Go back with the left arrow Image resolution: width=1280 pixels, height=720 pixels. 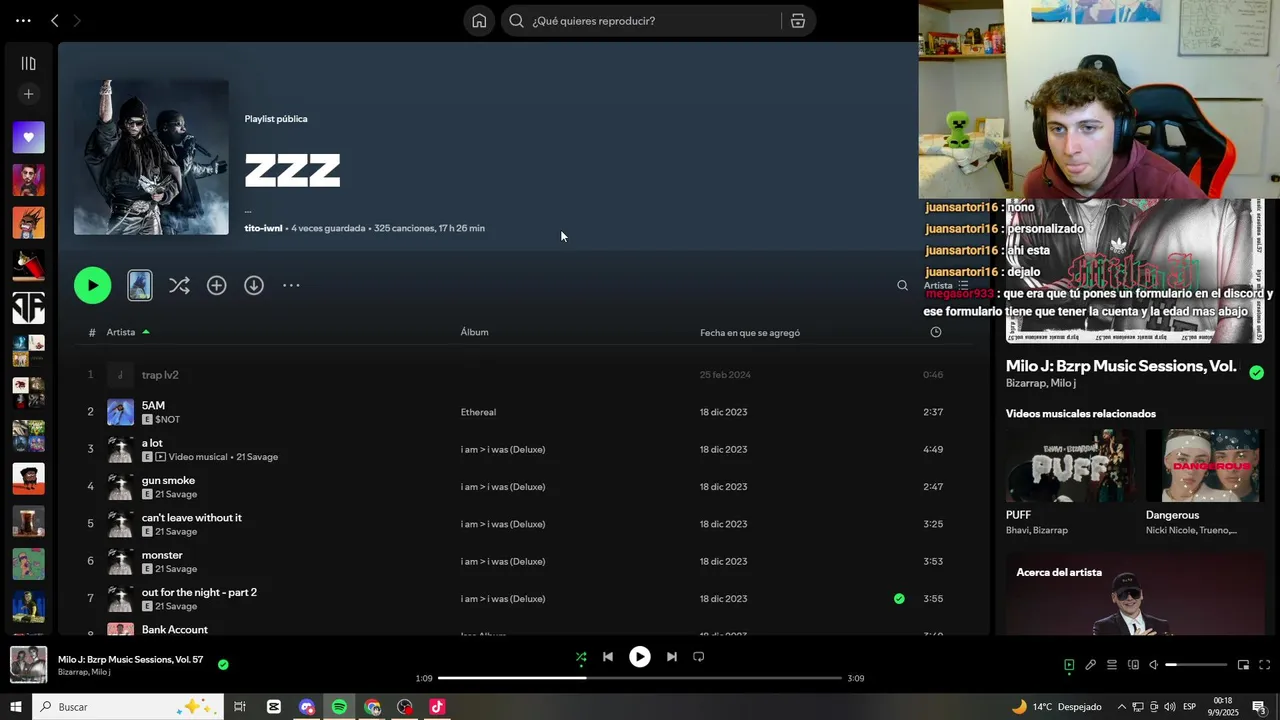[x=54, y=20]
